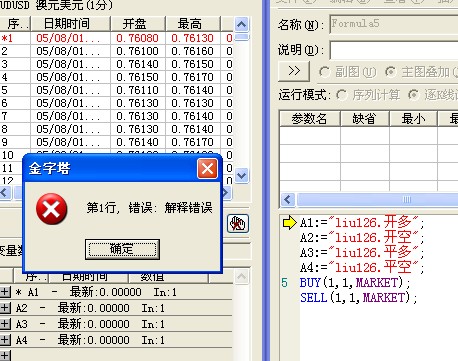
Task: Click the 名称 input field Formula5
Action: tap(394, 24)
